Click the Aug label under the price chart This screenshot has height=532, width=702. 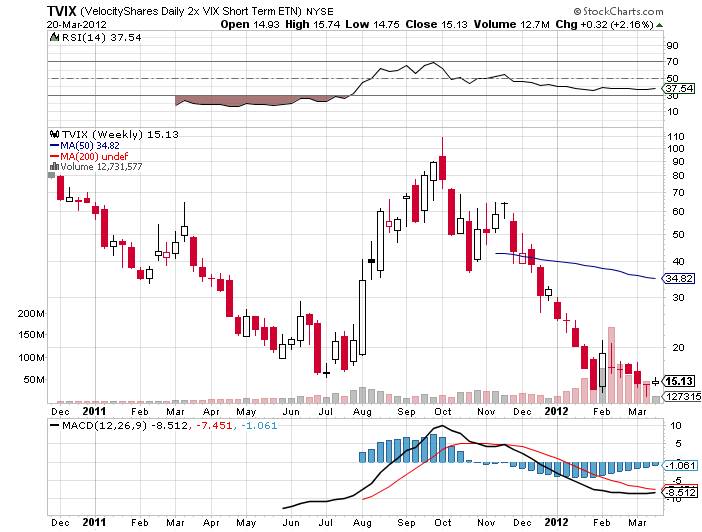[362, 412]
